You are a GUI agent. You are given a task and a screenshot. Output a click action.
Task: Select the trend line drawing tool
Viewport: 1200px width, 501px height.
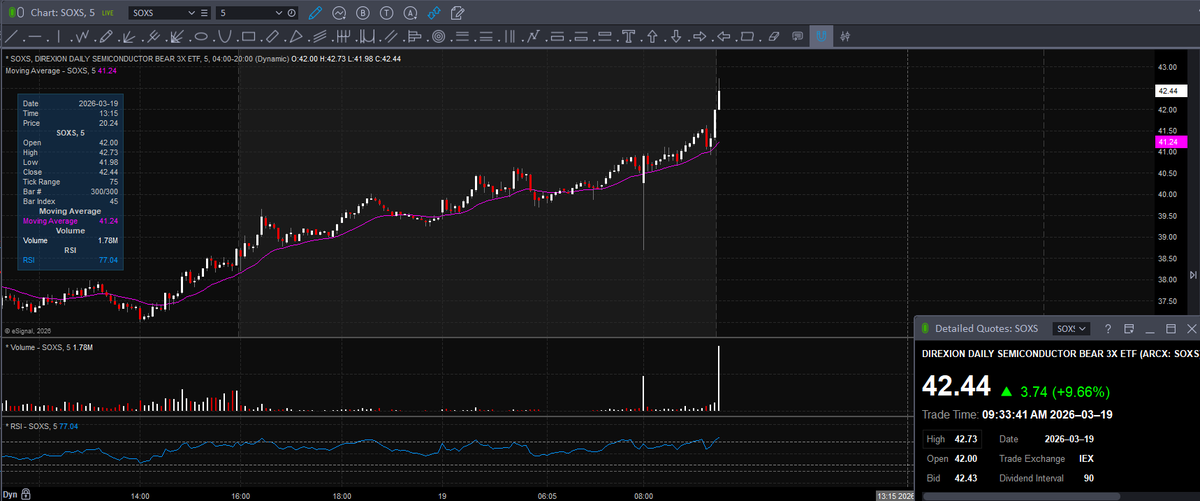(12, 37)
